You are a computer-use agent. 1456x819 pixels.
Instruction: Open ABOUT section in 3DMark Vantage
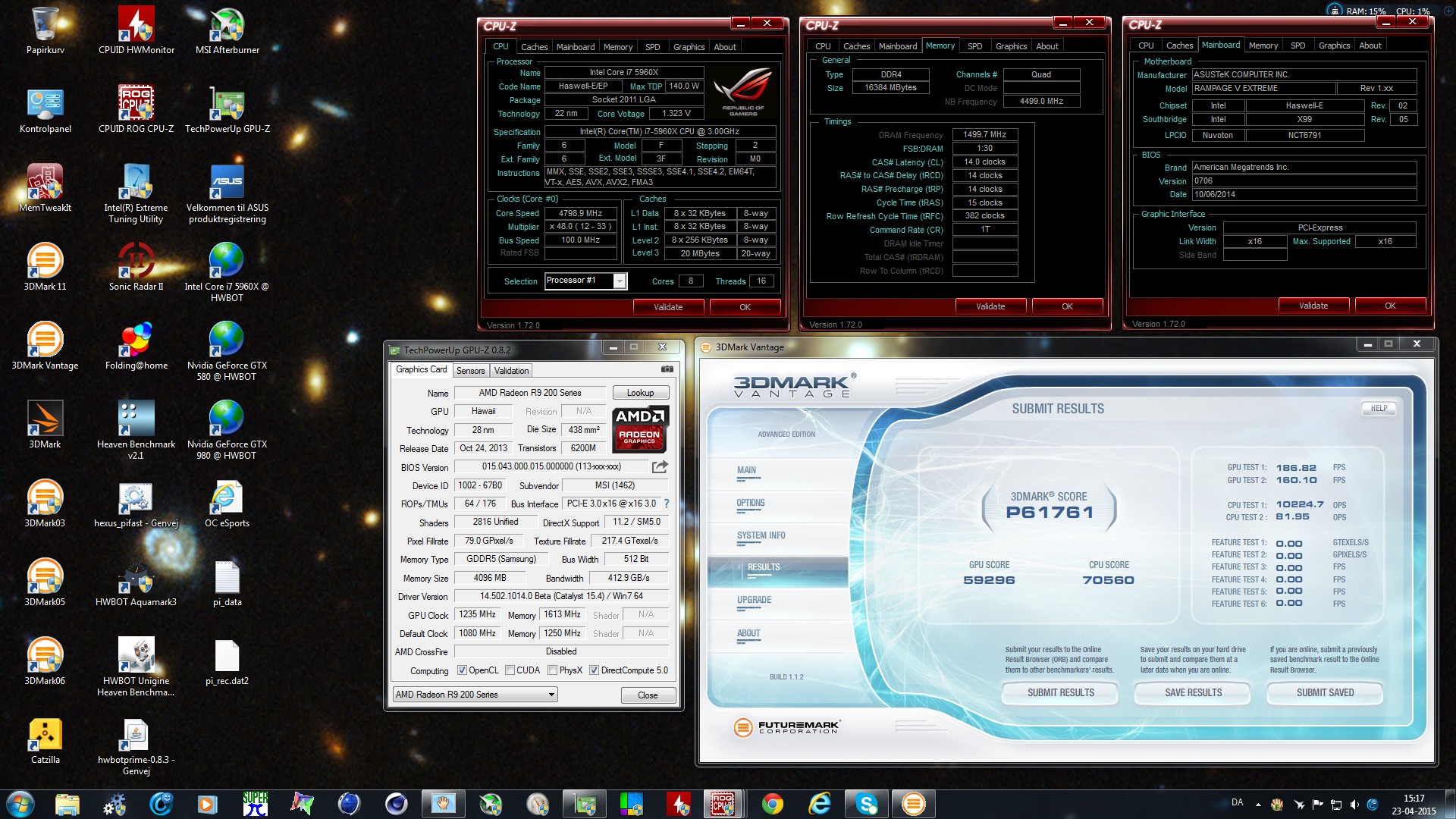pyautogui.click(x=748, y=633)
